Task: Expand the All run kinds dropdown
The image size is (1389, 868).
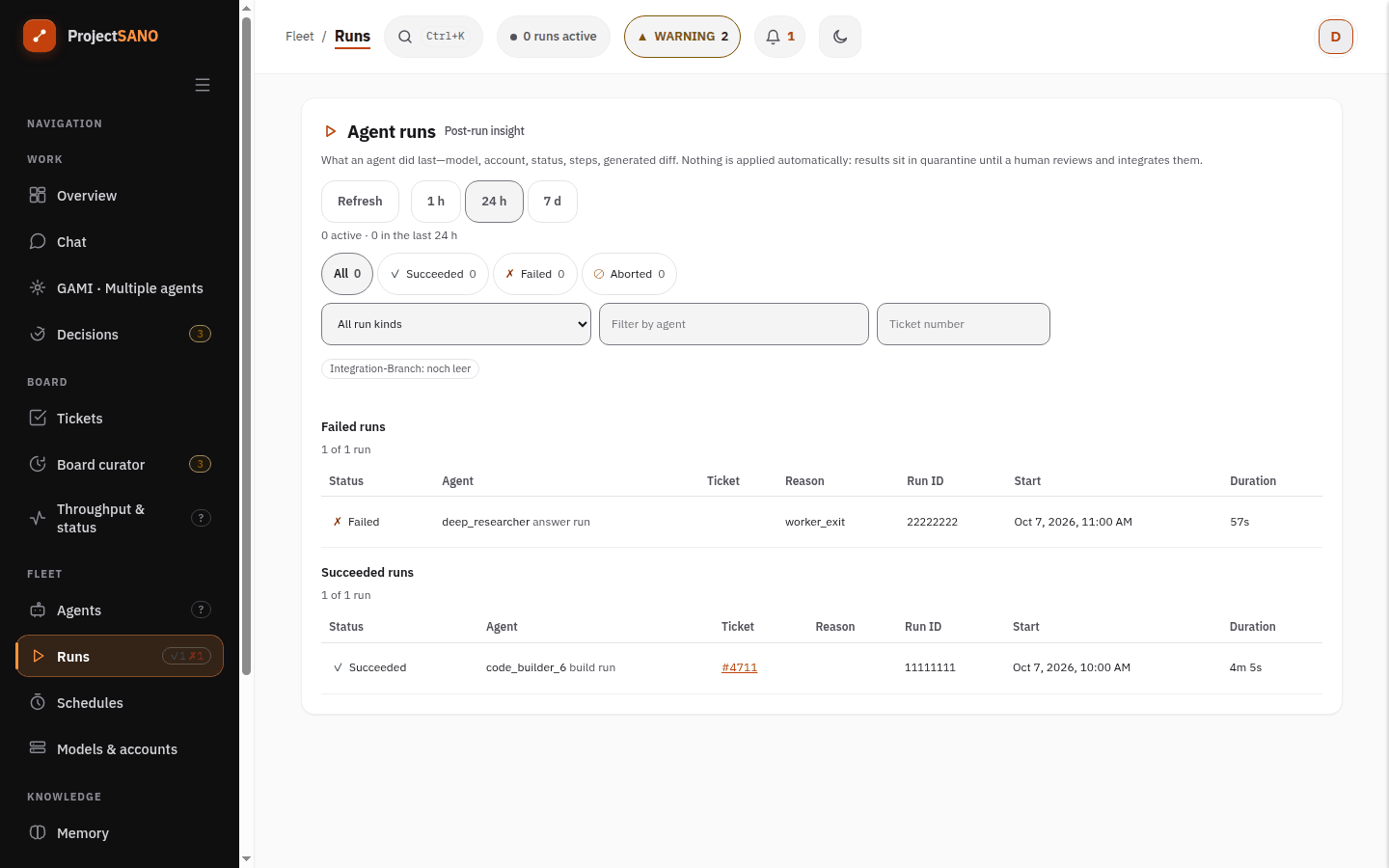Action: click(x=456, y=324)
